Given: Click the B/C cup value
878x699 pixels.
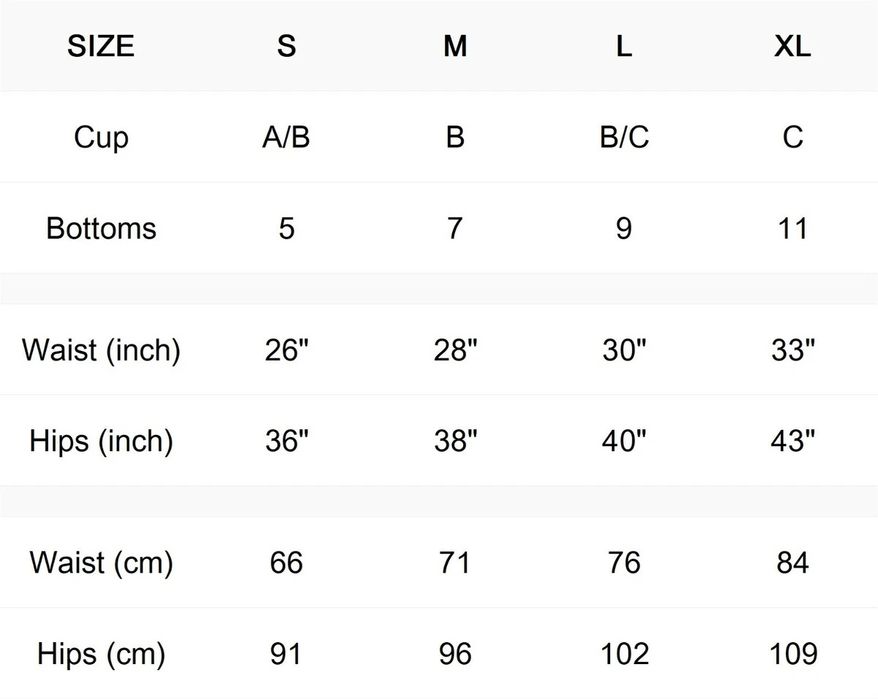Looking at the screenshot, I should coord(624,137).
